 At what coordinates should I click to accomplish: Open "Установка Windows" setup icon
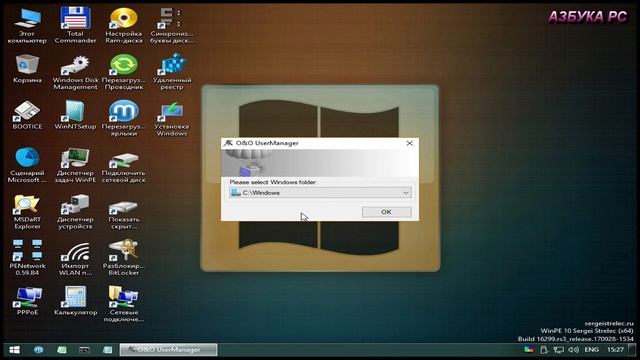coord(171,118)
